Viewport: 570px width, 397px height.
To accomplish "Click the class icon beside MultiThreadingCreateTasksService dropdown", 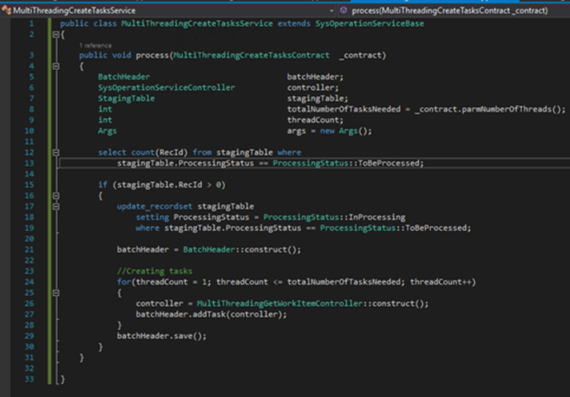I will click(x=6, y=10).
